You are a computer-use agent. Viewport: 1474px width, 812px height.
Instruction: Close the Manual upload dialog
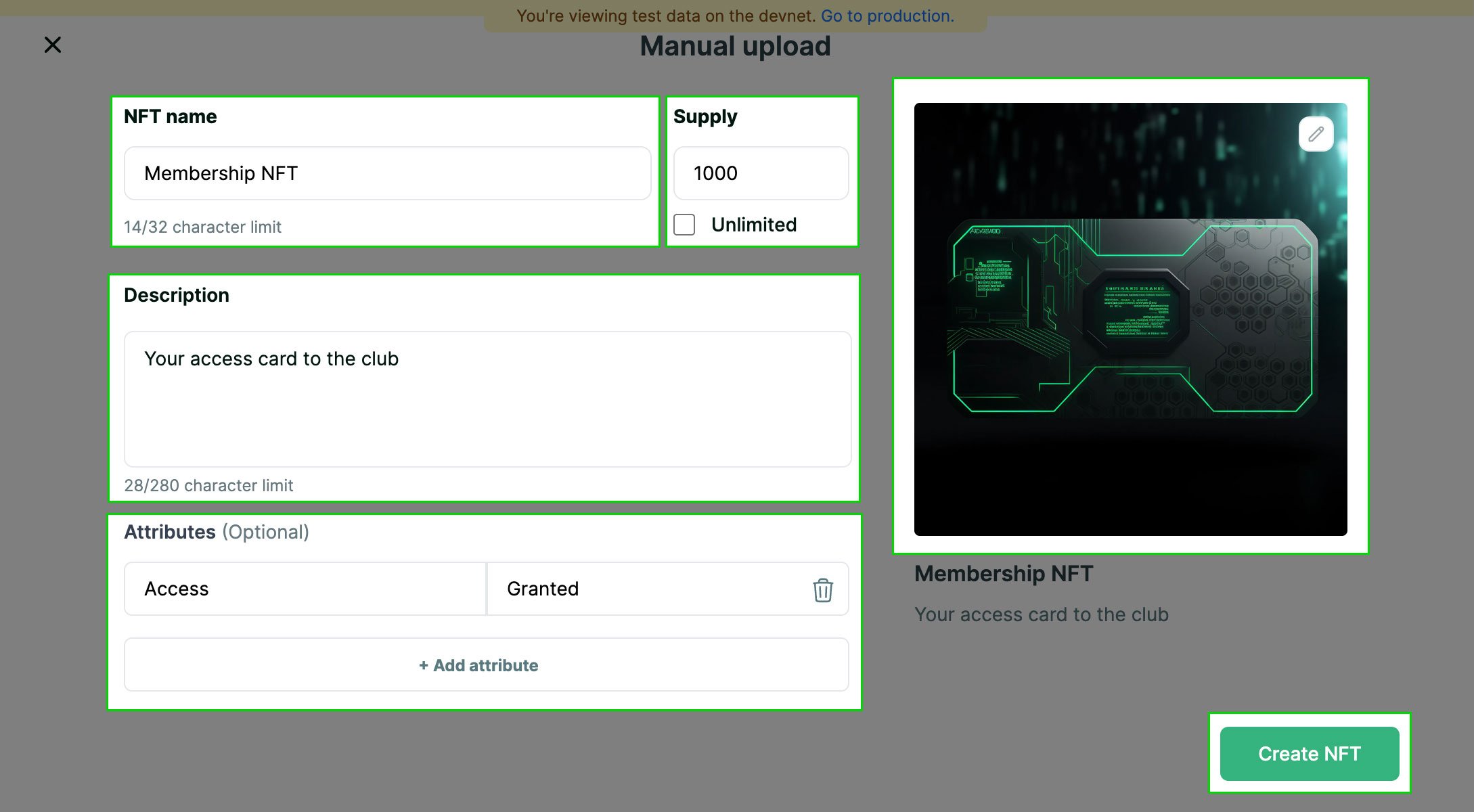[x=53, y=45]
